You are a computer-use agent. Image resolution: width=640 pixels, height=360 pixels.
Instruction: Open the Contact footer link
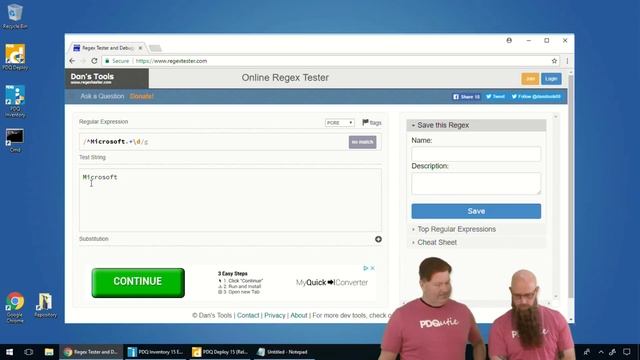click(248, 316)
